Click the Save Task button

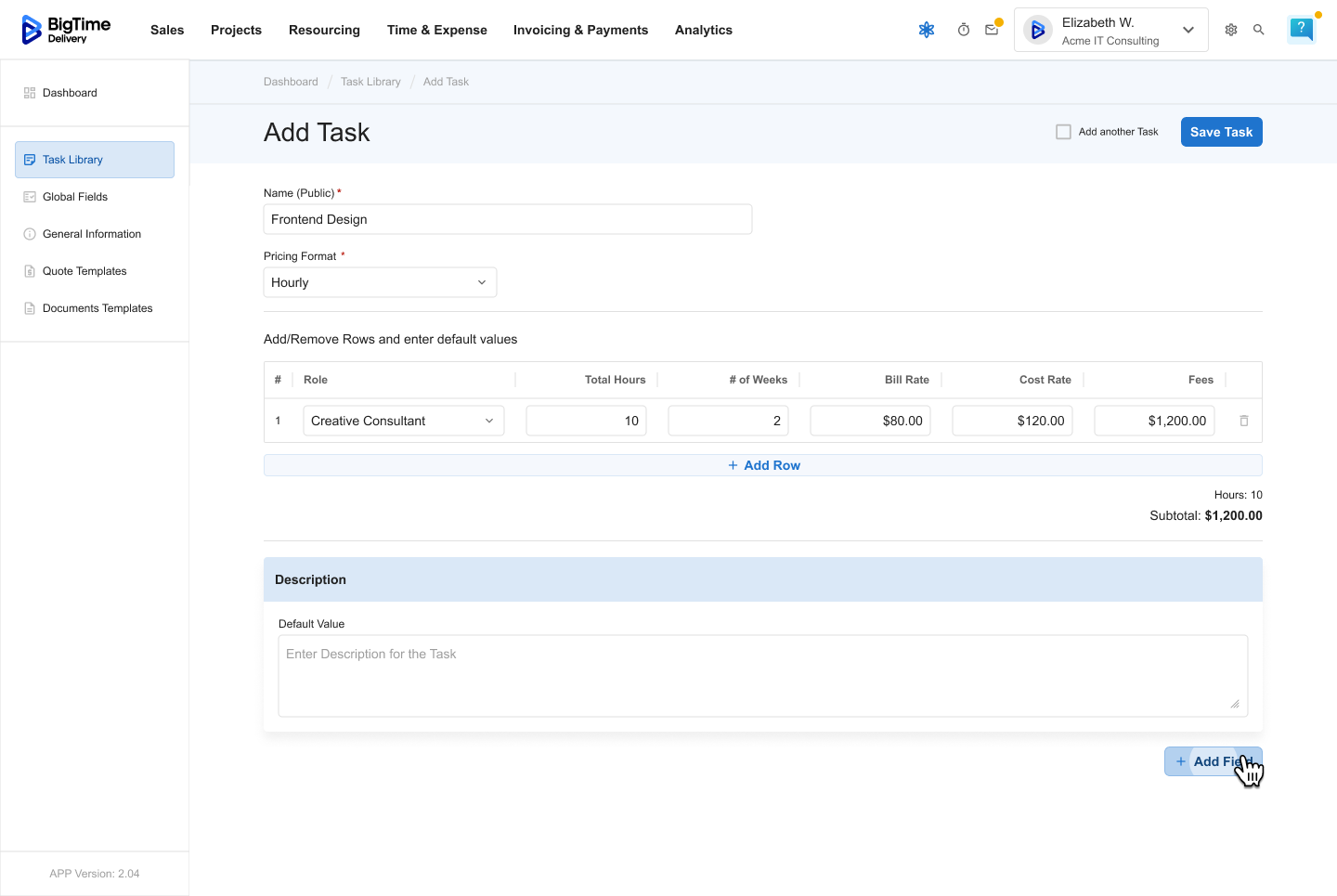(1221, 132)
